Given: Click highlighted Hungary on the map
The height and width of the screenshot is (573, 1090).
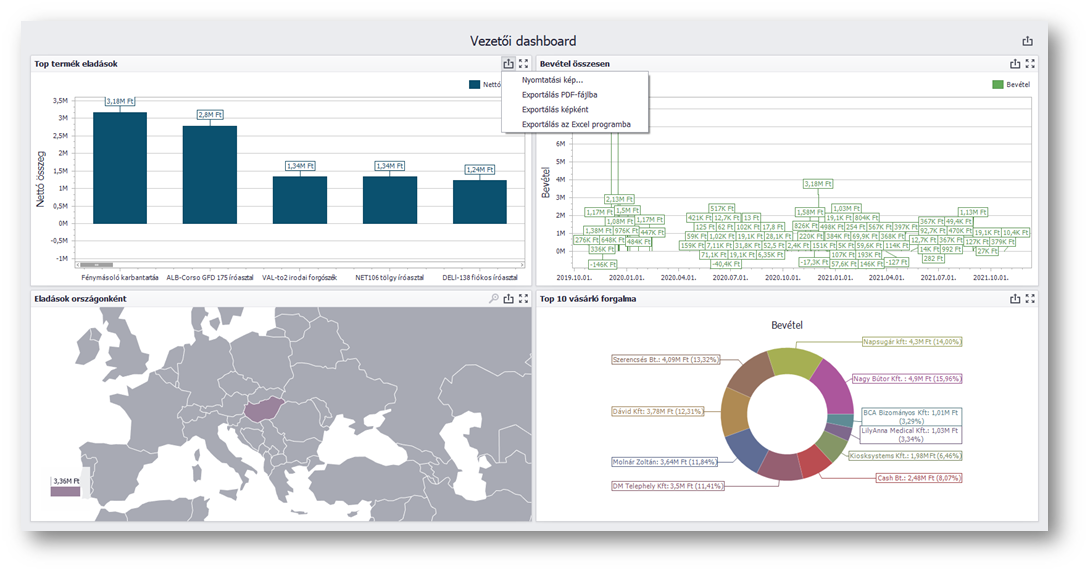Looking at the screenshot, I should pyautogui.click(x=263, y=409).
